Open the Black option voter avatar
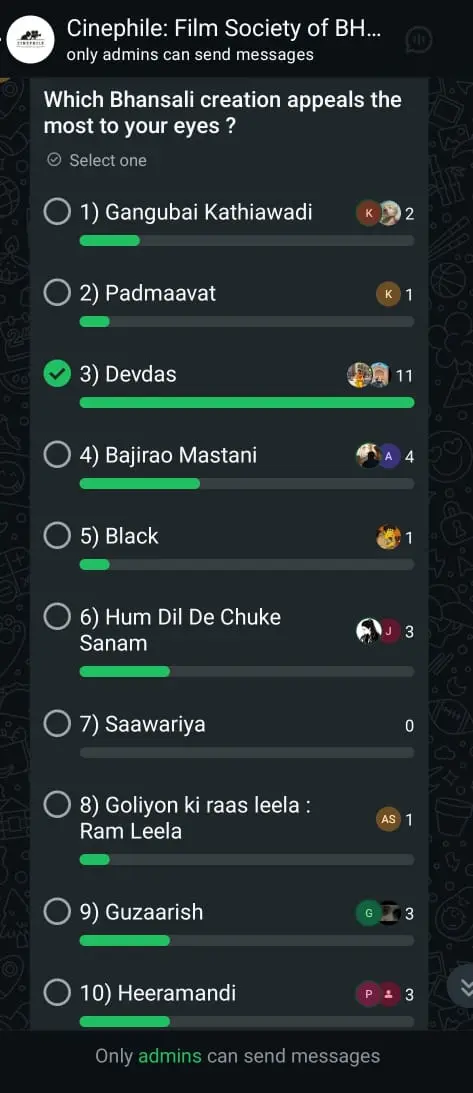The image size is (473, 1093). [x=389, y=537]
